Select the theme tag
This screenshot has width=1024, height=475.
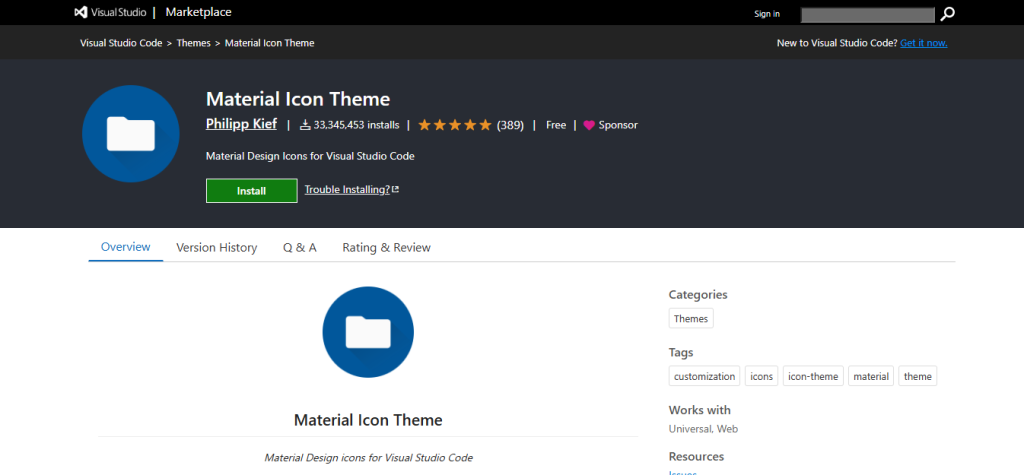[x=918, y=376]
